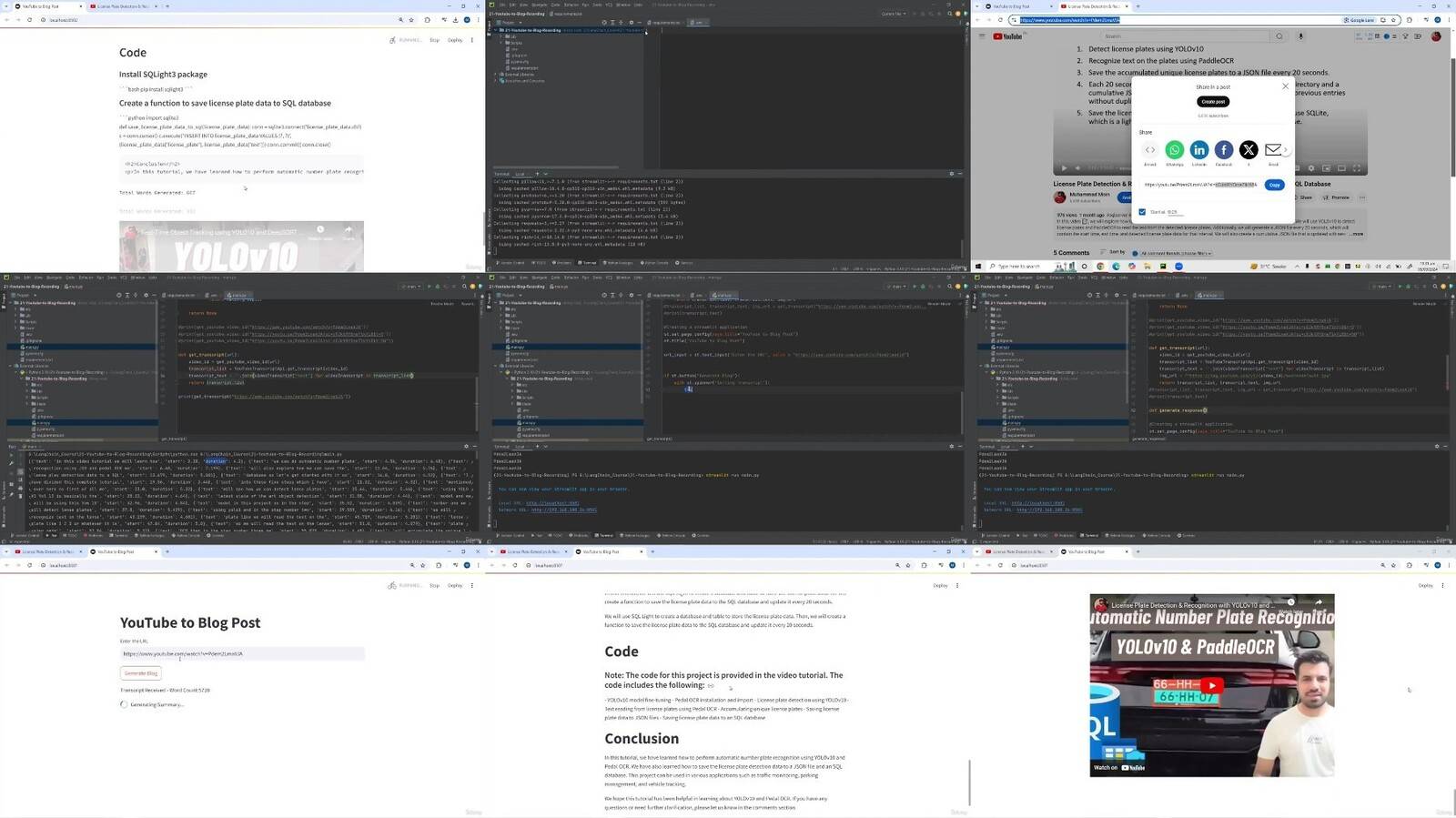This screenshot has width=1456, height=818.
Task: Open Chrome from the Windows taskbar
Action: [1100, 267]
